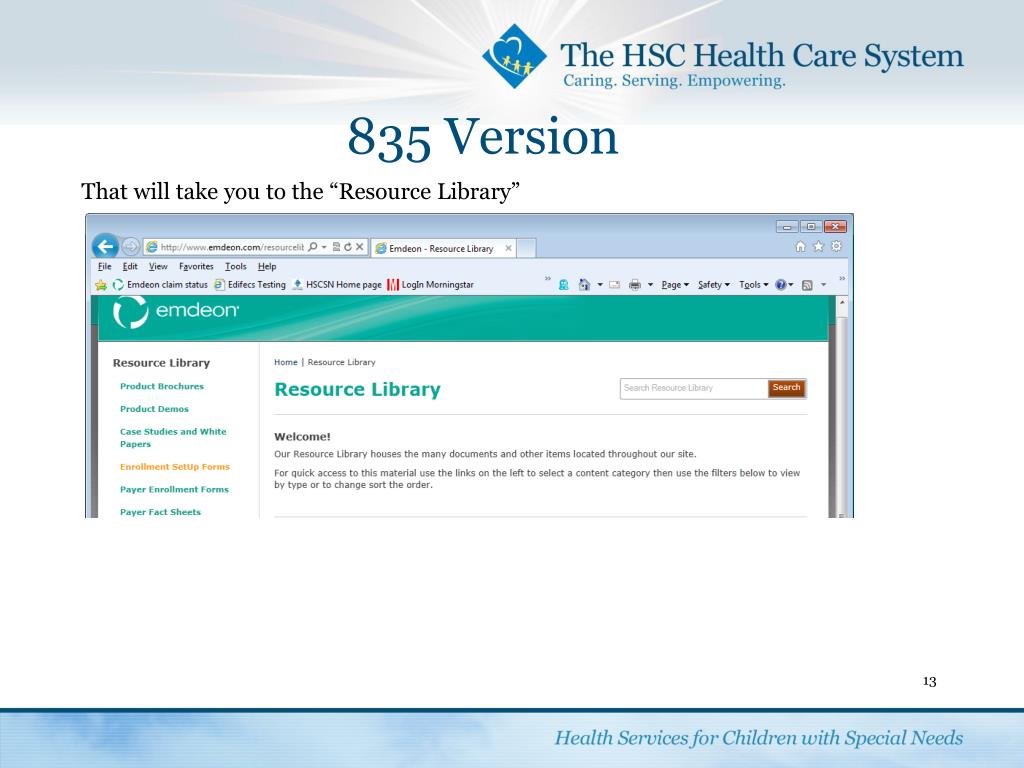The height and width of the screenshot is (768, 1024).
Task: Expand the Home button dropdown arrow
Action: click(600, 285)
